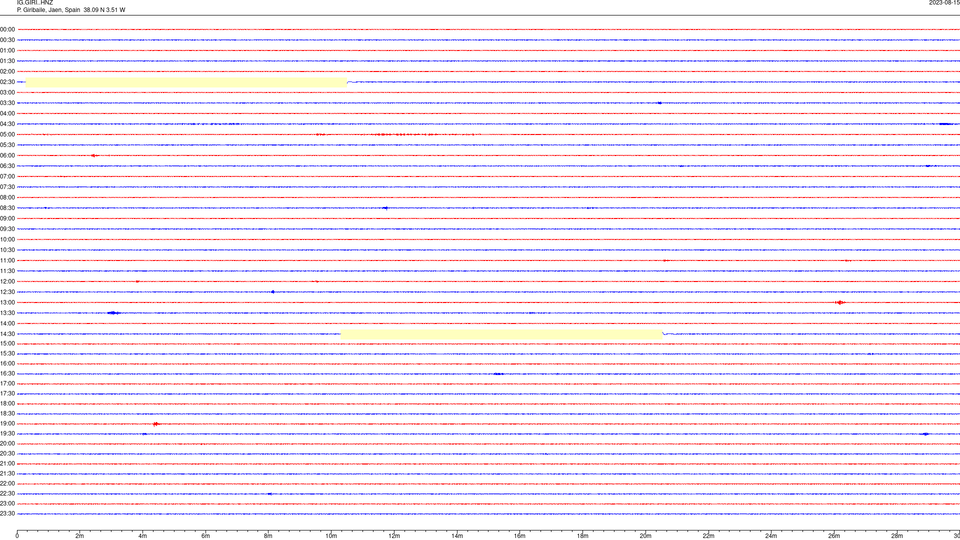Click the 19:00 time label
Screen dimensions: 960x540
tap(8, 424)
